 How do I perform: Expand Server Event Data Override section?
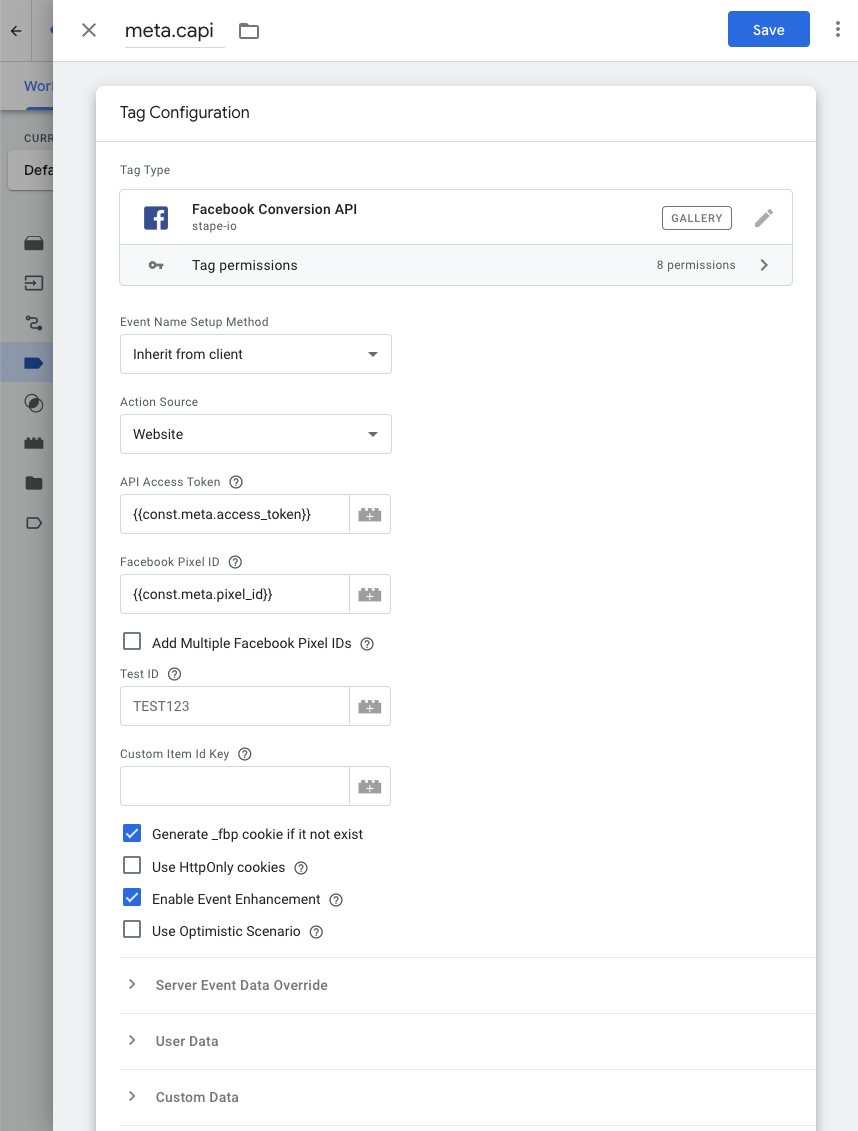pos(241,985)
